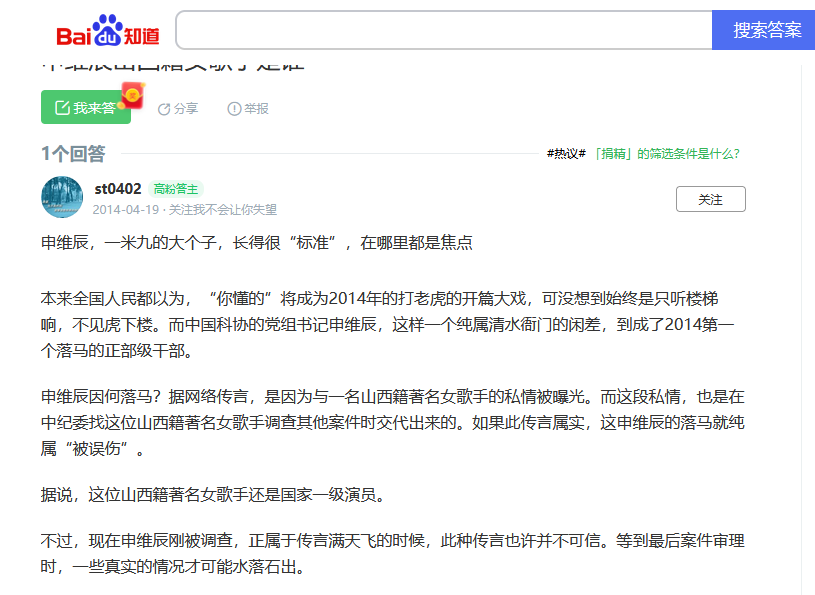Click the 分享 share icon

pyautogui.click(x=164, y=109)
